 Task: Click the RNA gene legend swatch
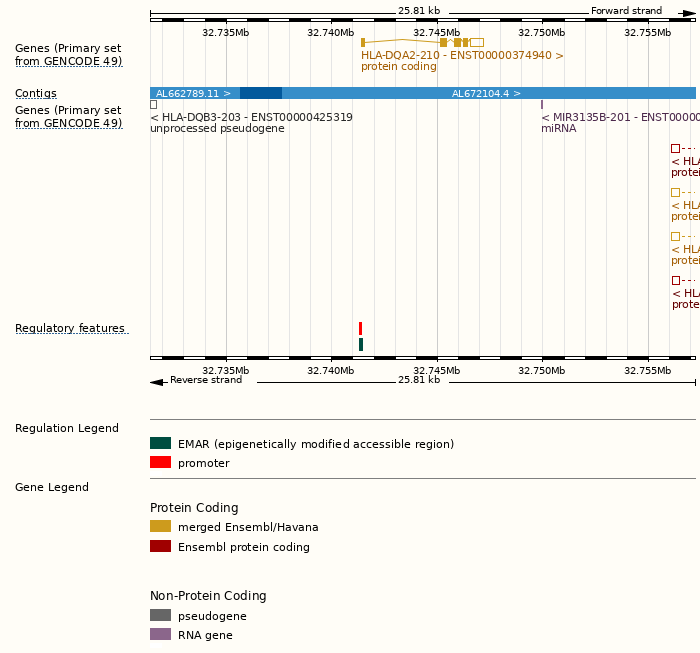pyautogui.click(x=160, y=634)
